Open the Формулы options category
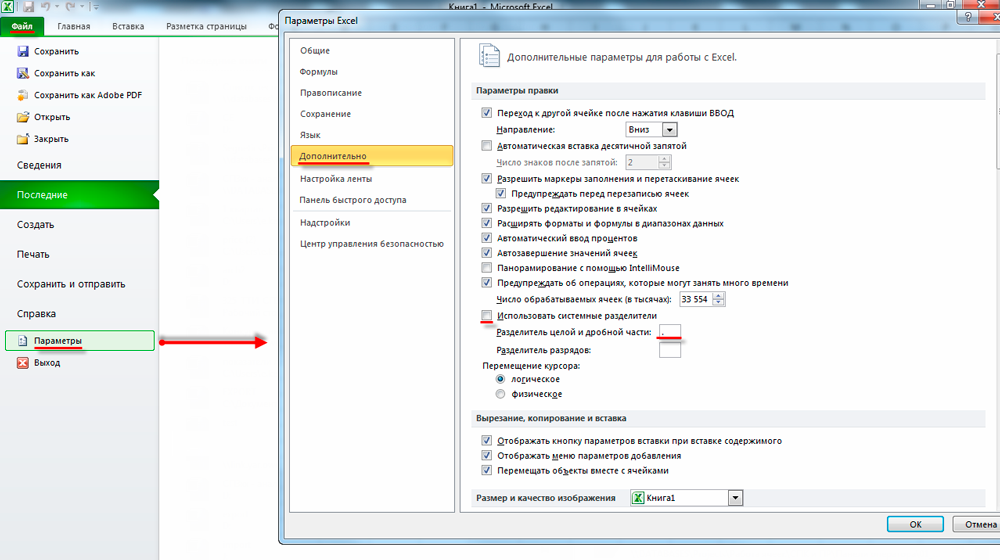Image resolution: width=1000 pixels, height=560 pixels. click(318, 72)
